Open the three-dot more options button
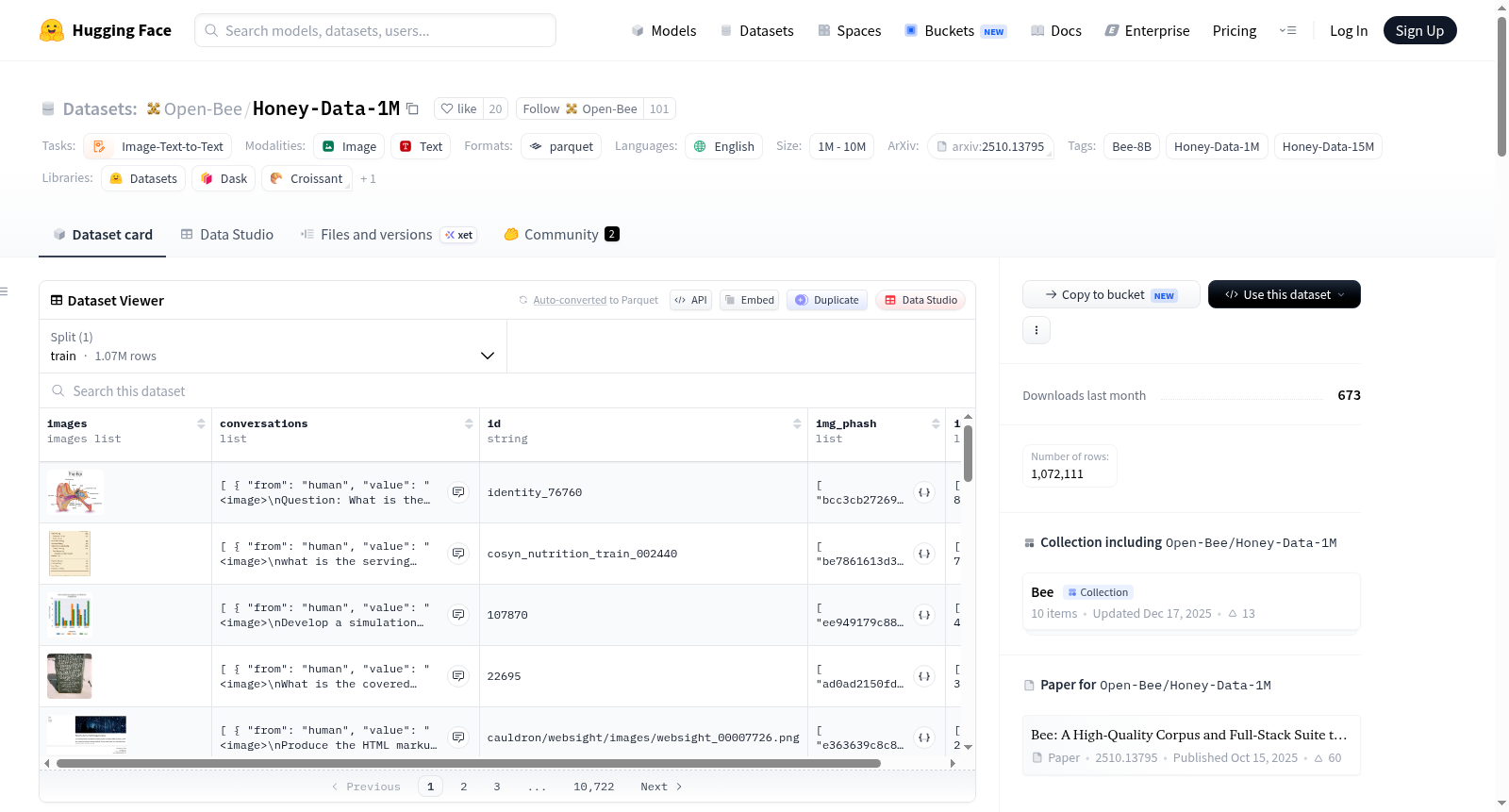1509x812 pixels. point(1036,330)
